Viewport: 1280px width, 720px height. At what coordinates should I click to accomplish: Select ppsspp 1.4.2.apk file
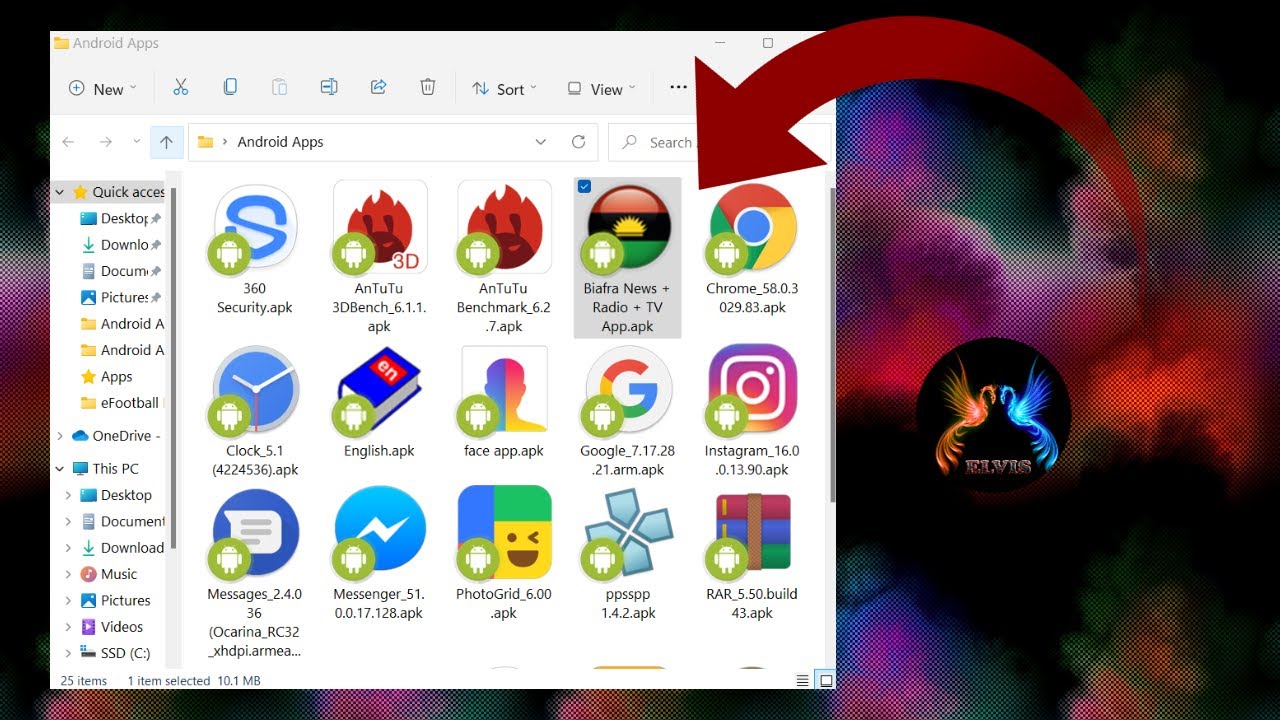click(x=628, y=555)
